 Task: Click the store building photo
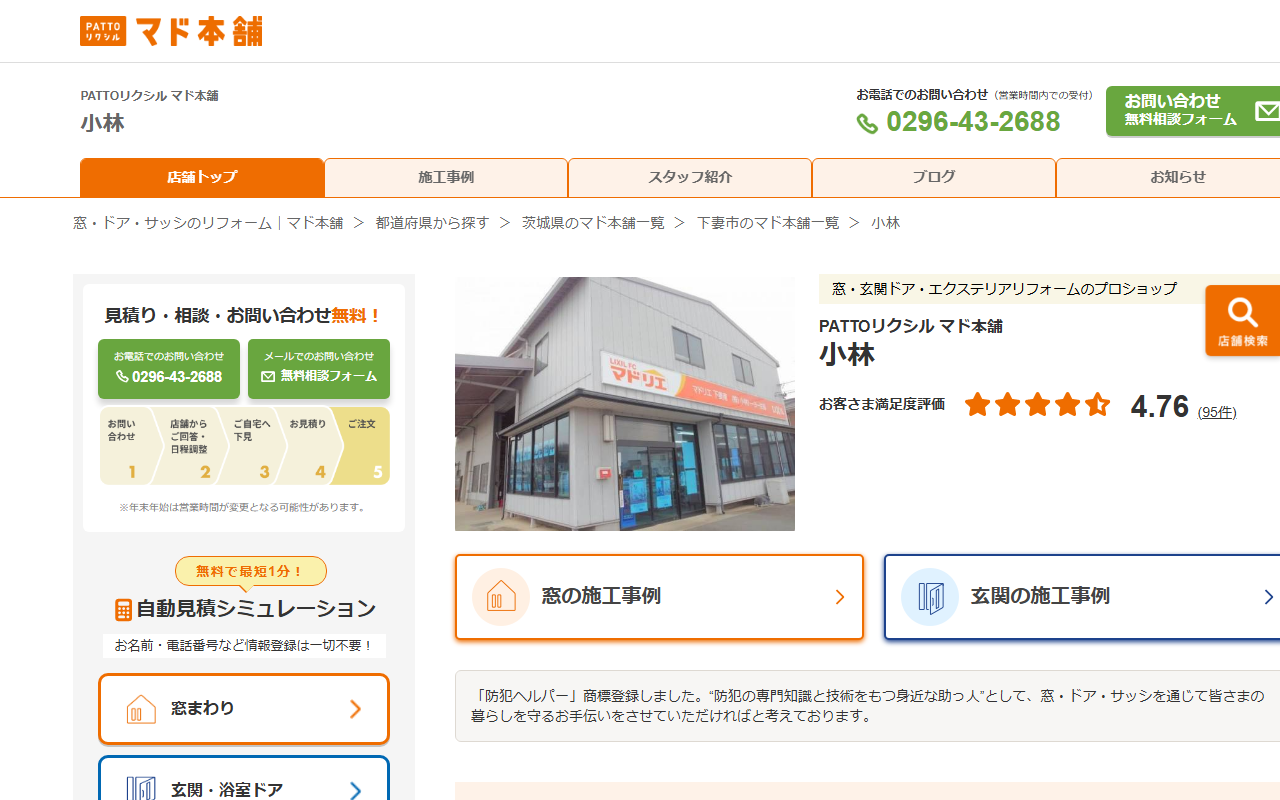pos(625,404)
